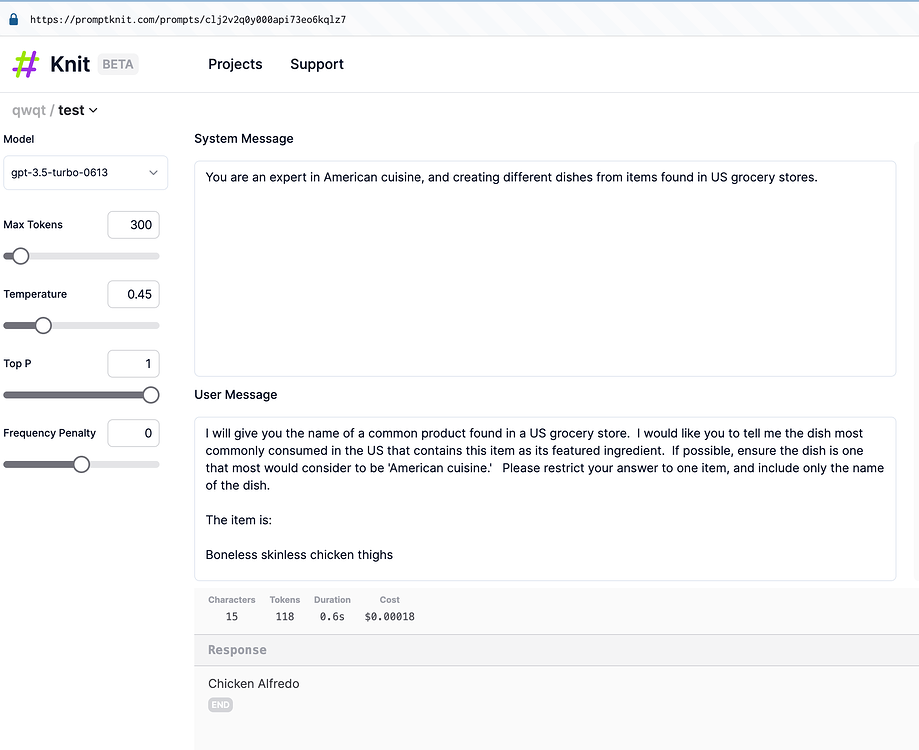
Task: Select the Chicken Alfredo response text
Action: (x=253, y=683)
